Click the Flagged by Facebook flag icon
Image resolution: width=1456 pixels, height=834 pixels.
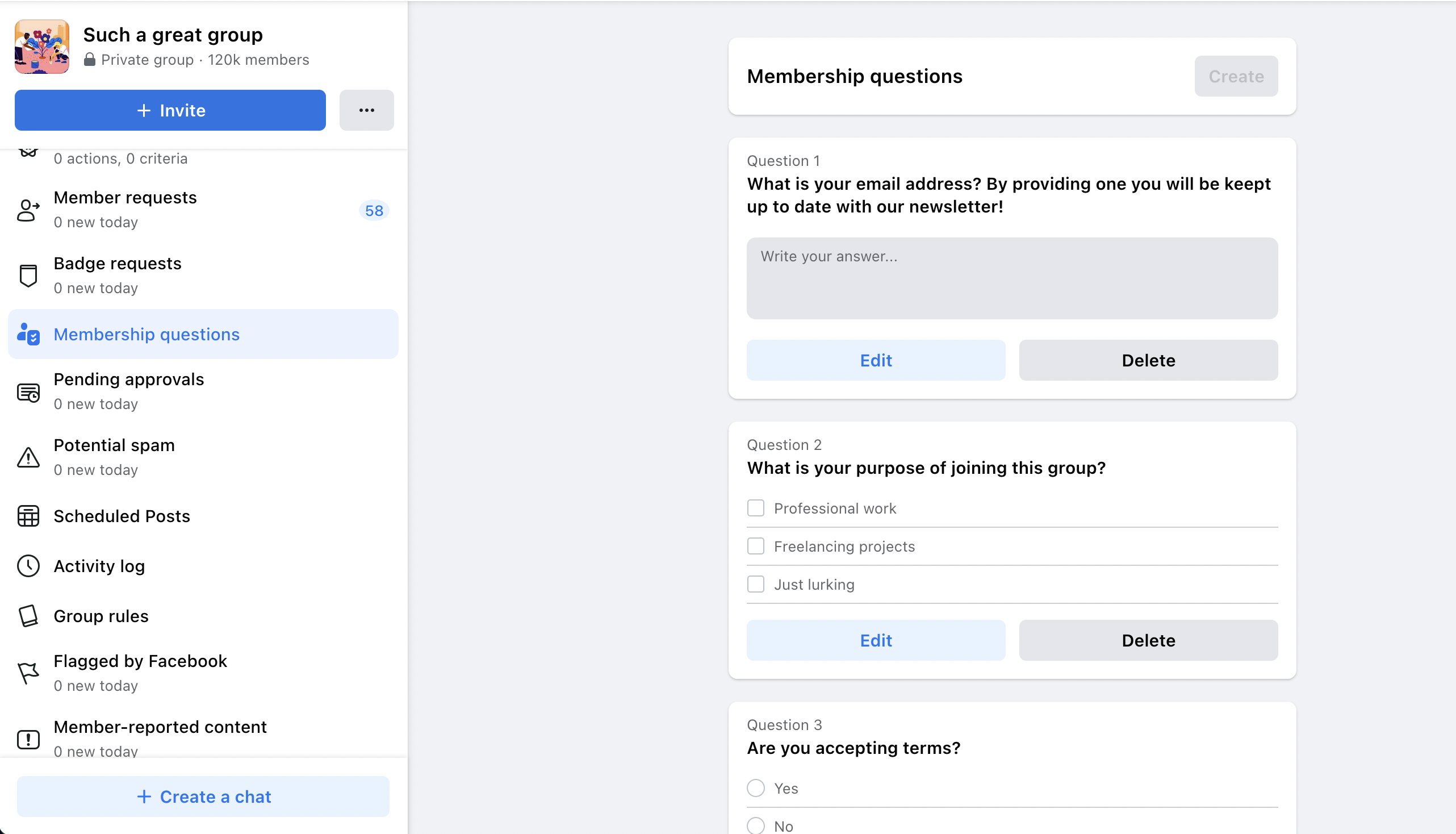click(28, 673)
